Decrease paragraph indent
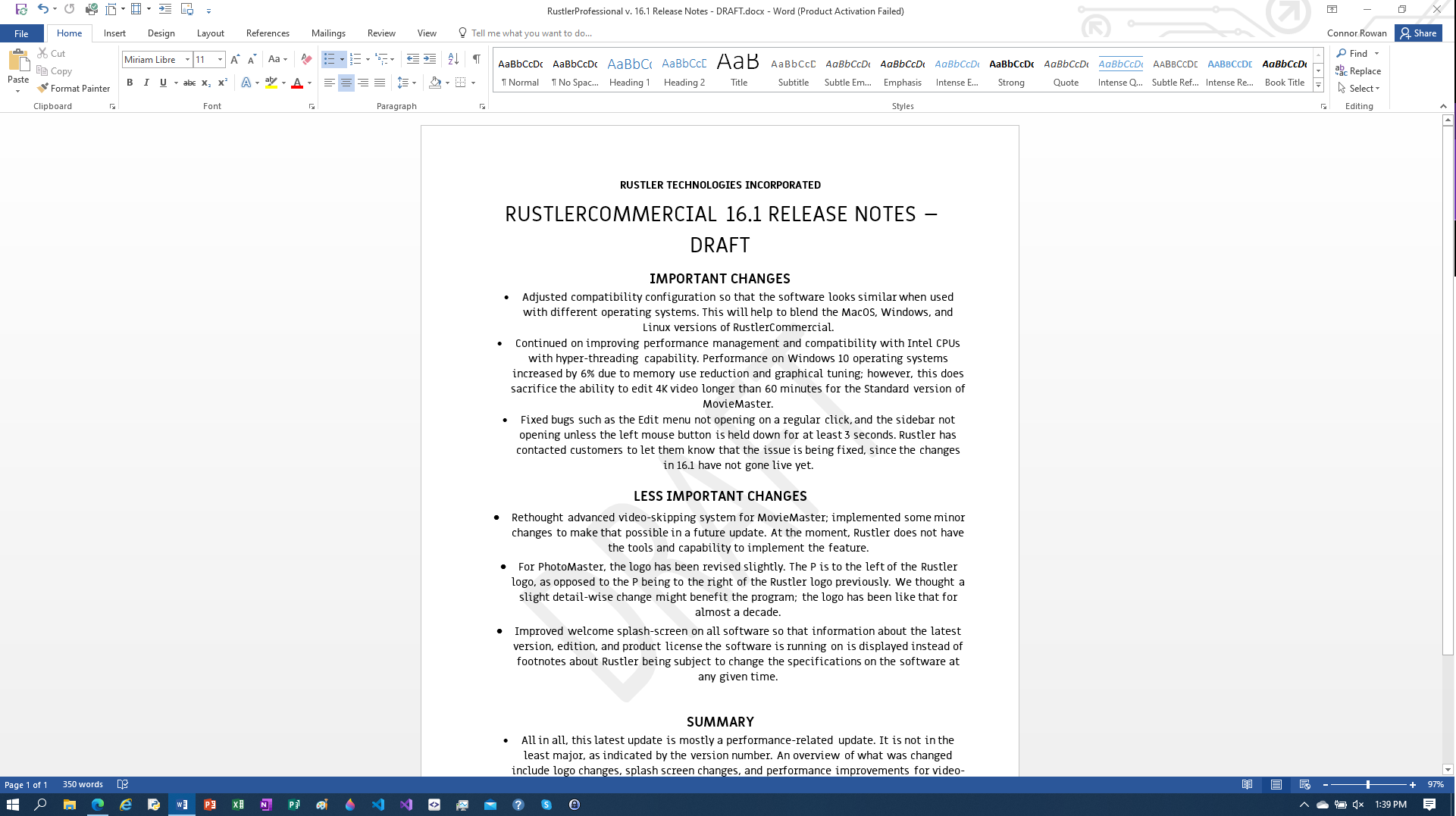 (x=413, y=59)
